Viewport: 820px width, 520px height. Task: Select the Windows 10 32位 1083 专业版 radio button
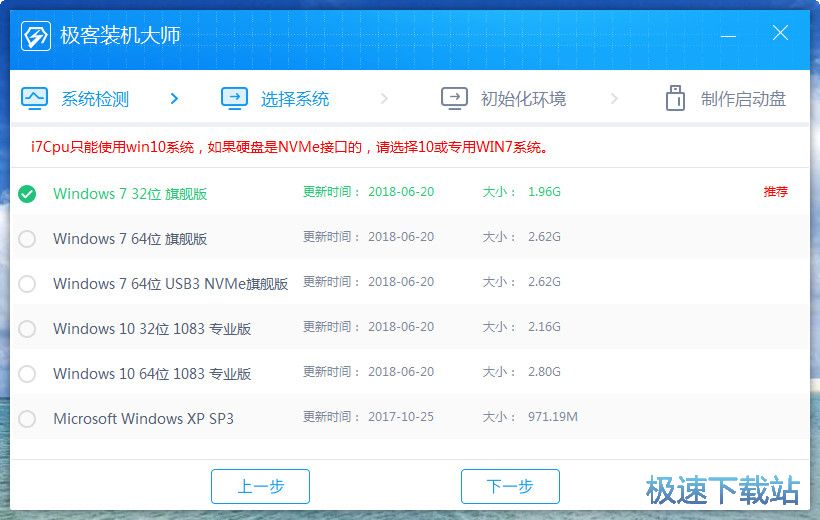27,329
